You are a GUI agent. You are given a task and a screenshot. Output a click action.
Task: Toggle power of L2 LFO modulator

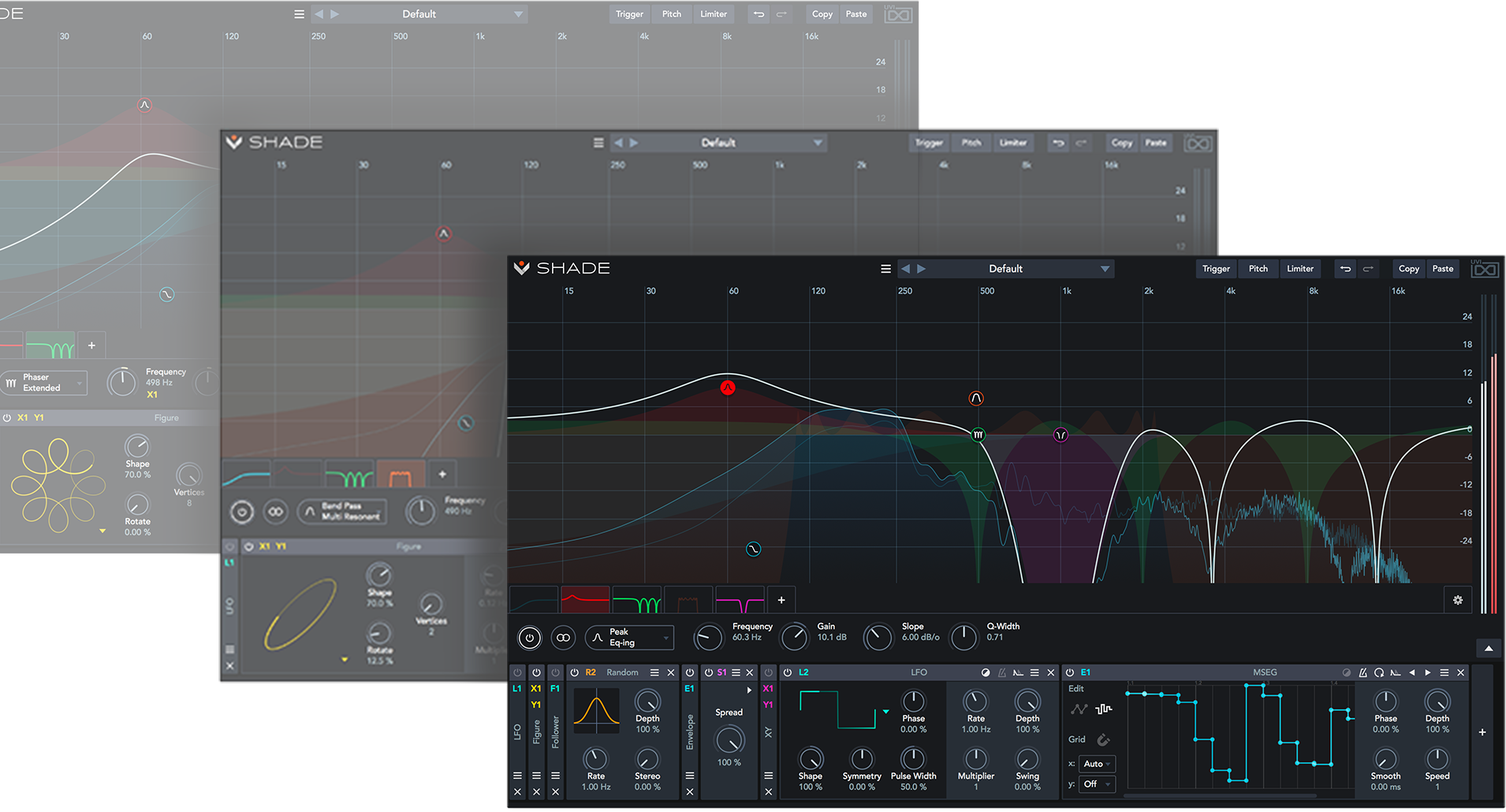pyautogui.click(x=787, y=672)
